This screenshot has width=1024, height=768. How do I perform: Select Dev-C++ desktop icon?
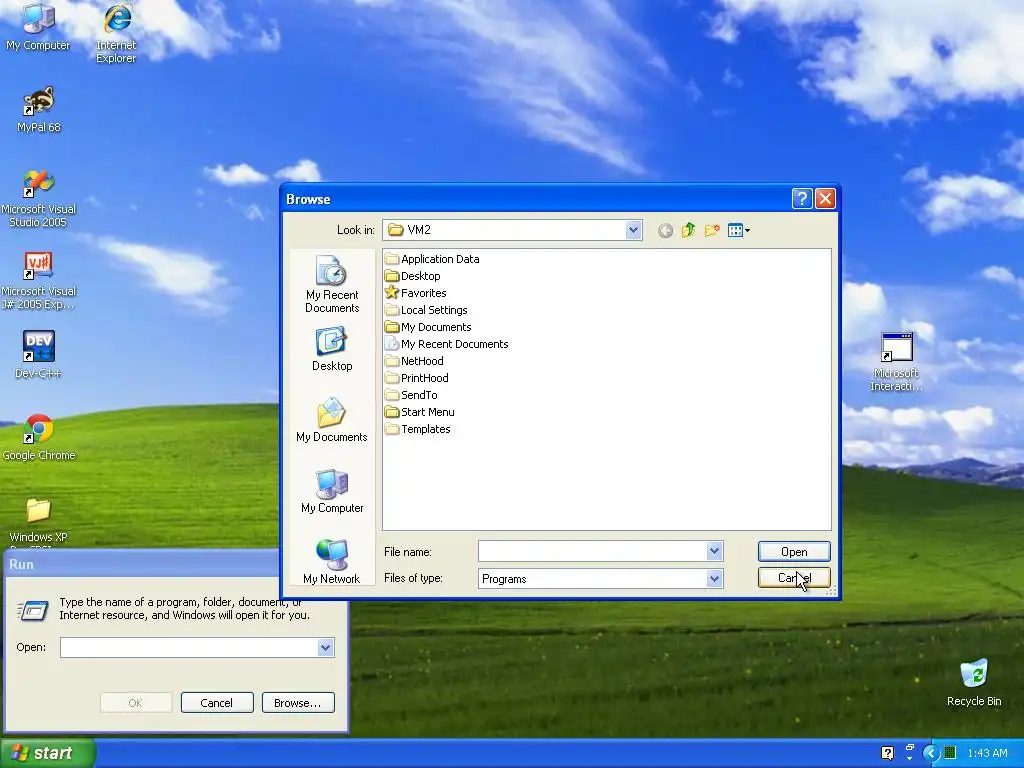pyautogui.click(x=39, y=355)
